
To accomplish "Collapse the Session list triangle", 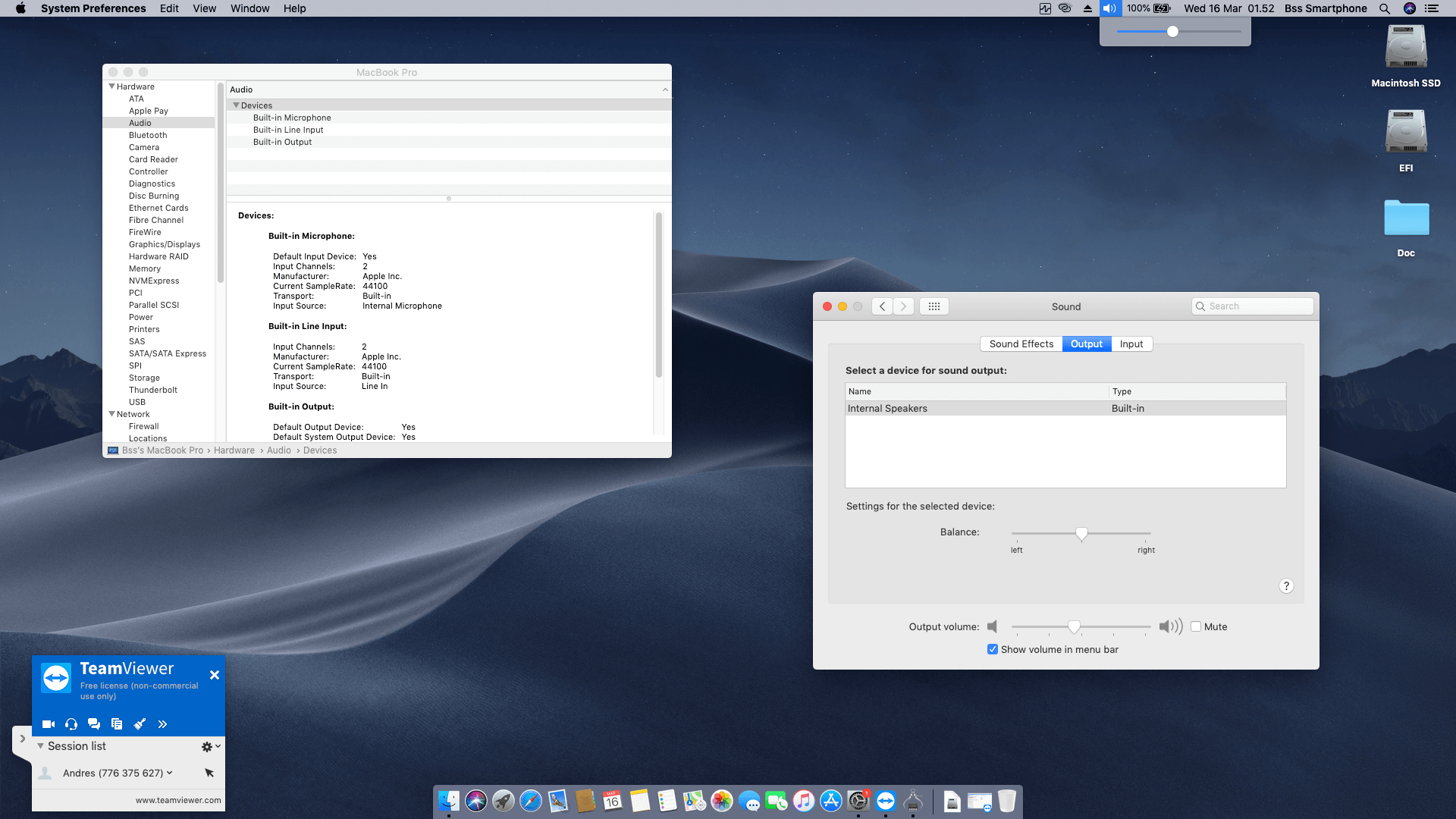I will pos(40,746).
